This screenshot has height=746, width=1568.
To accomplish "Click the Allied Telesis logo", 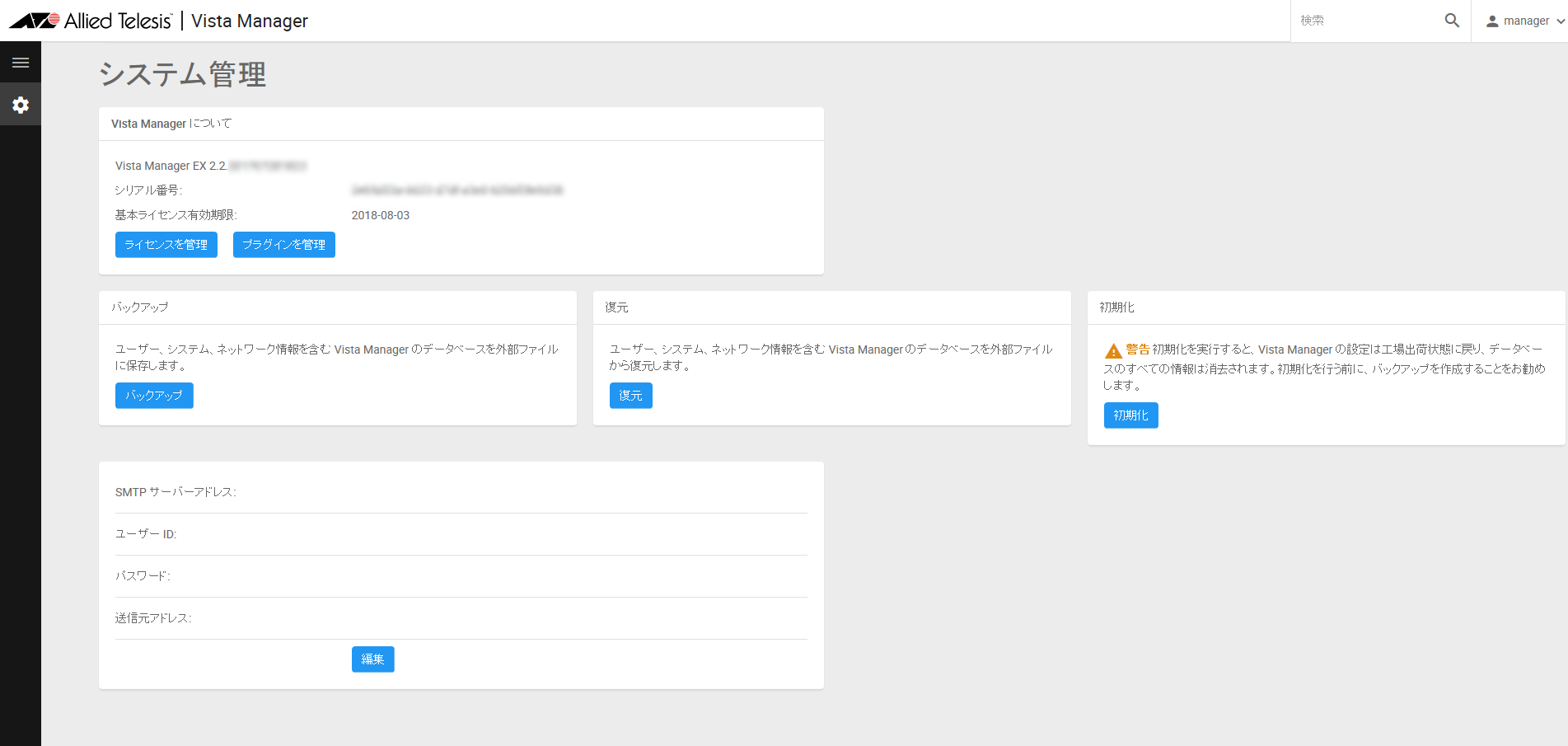I will click(91, 21).
